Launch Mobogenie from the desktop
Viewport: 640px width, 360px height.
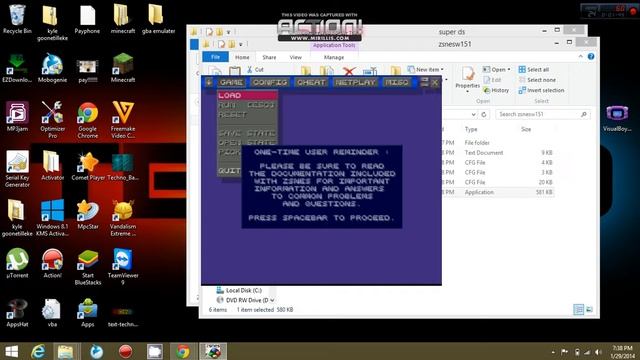point(52,68)
